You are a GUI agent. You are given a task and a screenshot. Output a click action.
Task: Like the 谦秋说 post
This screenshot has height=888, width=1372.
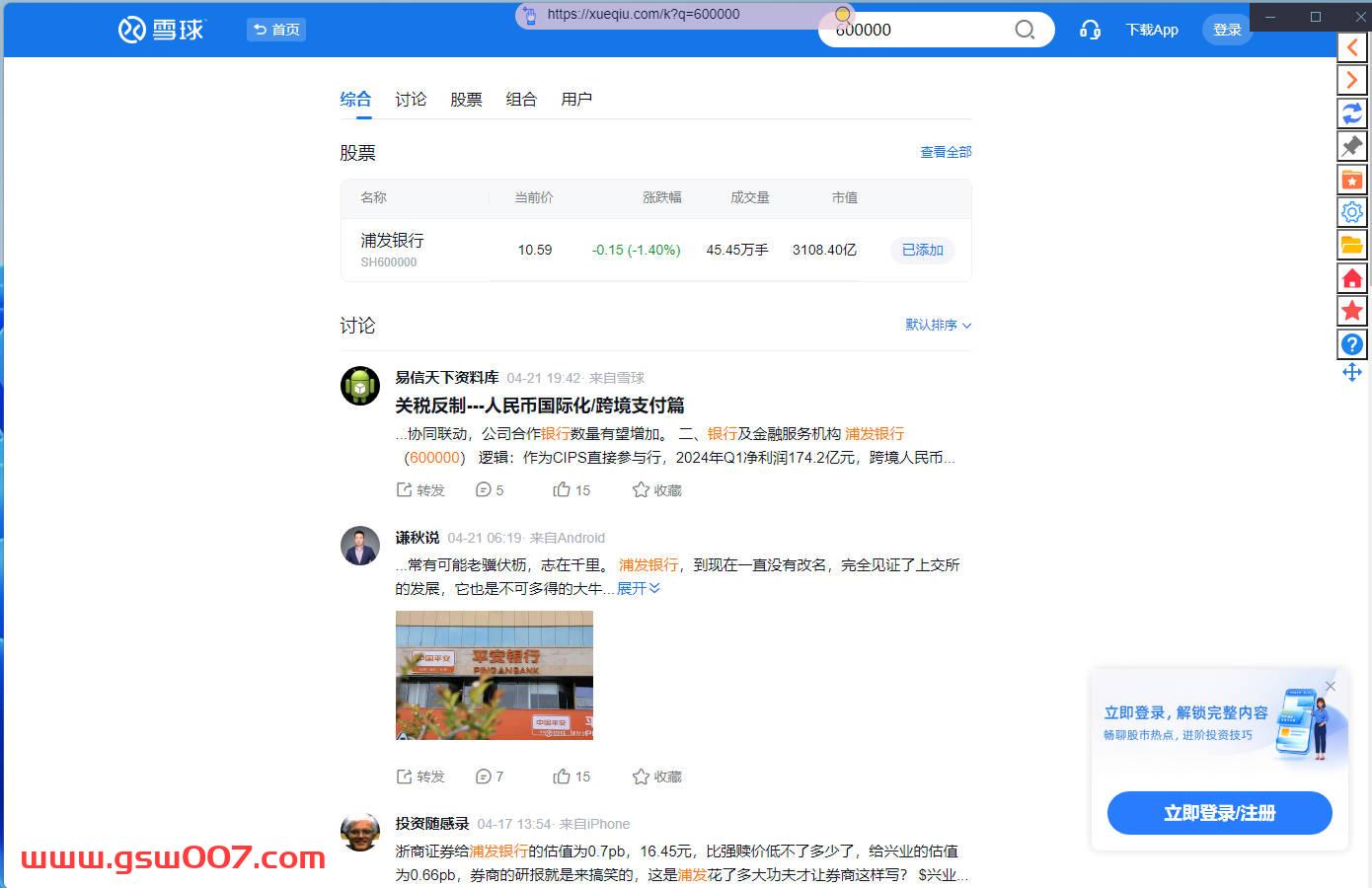coord(572,777)
